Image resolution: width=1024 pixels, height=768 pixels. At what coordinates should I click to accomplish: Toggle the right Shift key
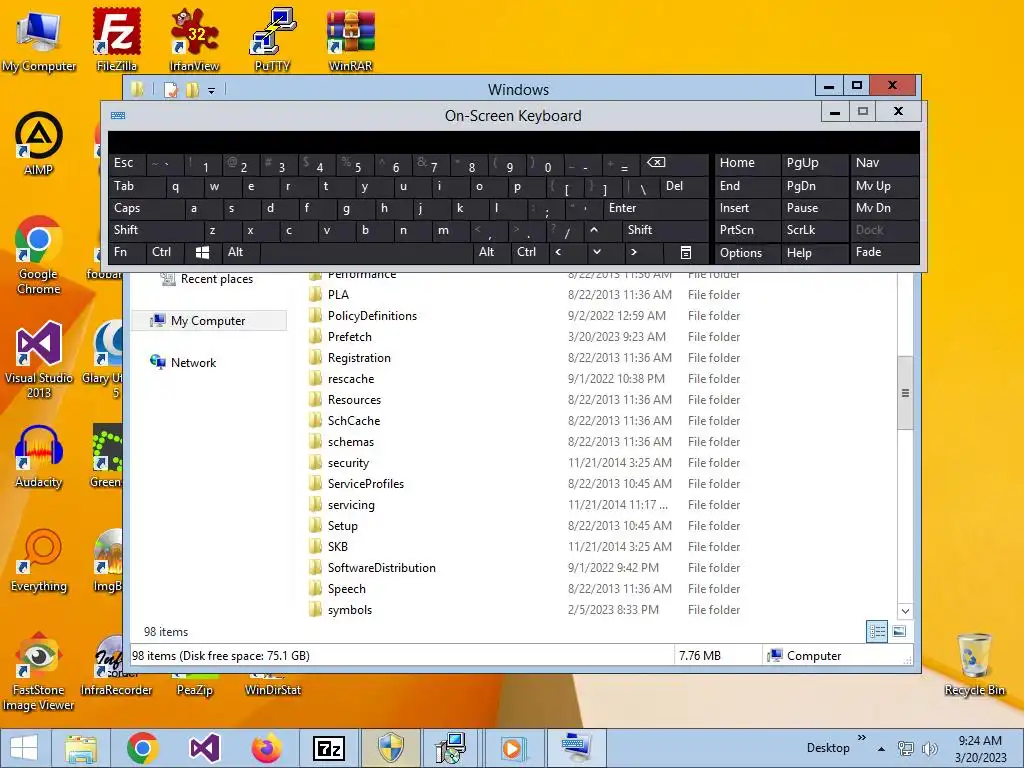[x=665, y=230]
